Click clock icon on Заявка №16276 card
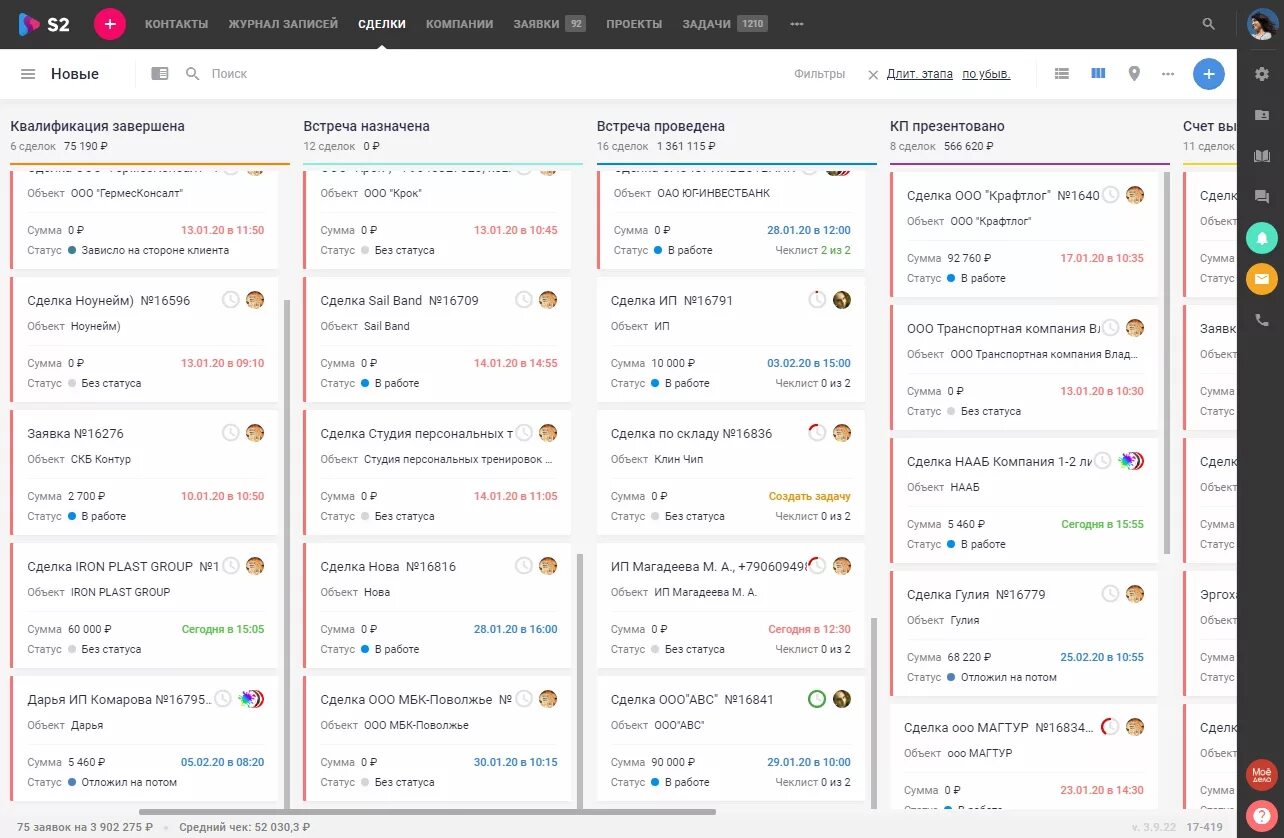1284x838 pixels. click(x=230, y=433)
